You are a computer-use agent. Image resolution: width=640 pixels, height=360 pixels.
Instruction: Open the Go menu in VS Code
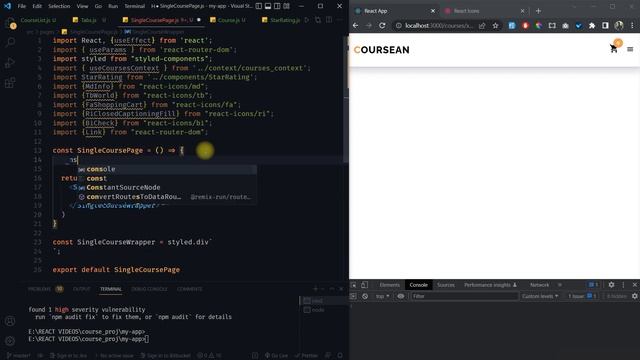click(x=98, y=6)
